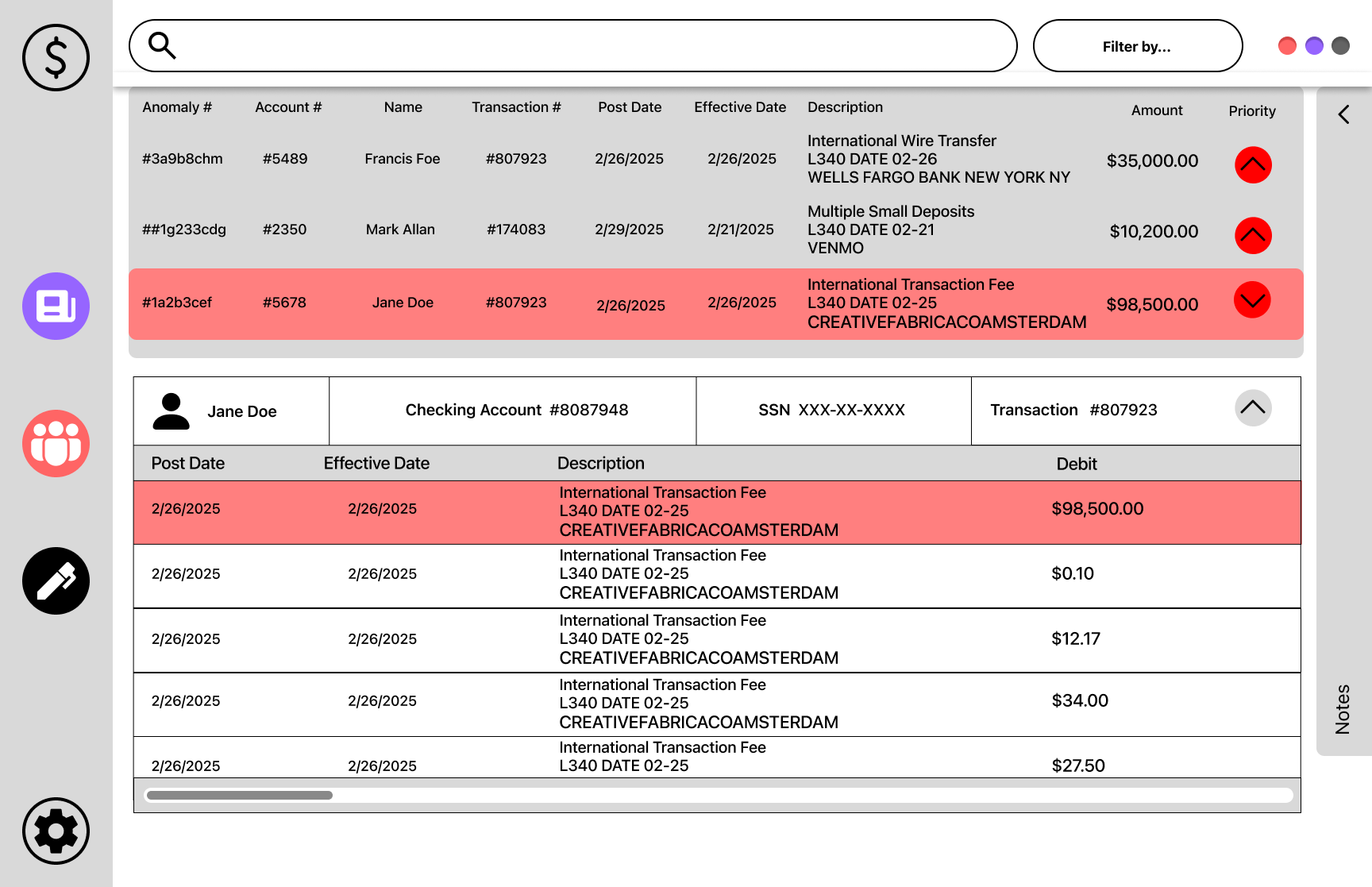Viewport: 1372px width, 887px height.
Task: Select the black pen edit sidebar icon
Action: (56, 580)
